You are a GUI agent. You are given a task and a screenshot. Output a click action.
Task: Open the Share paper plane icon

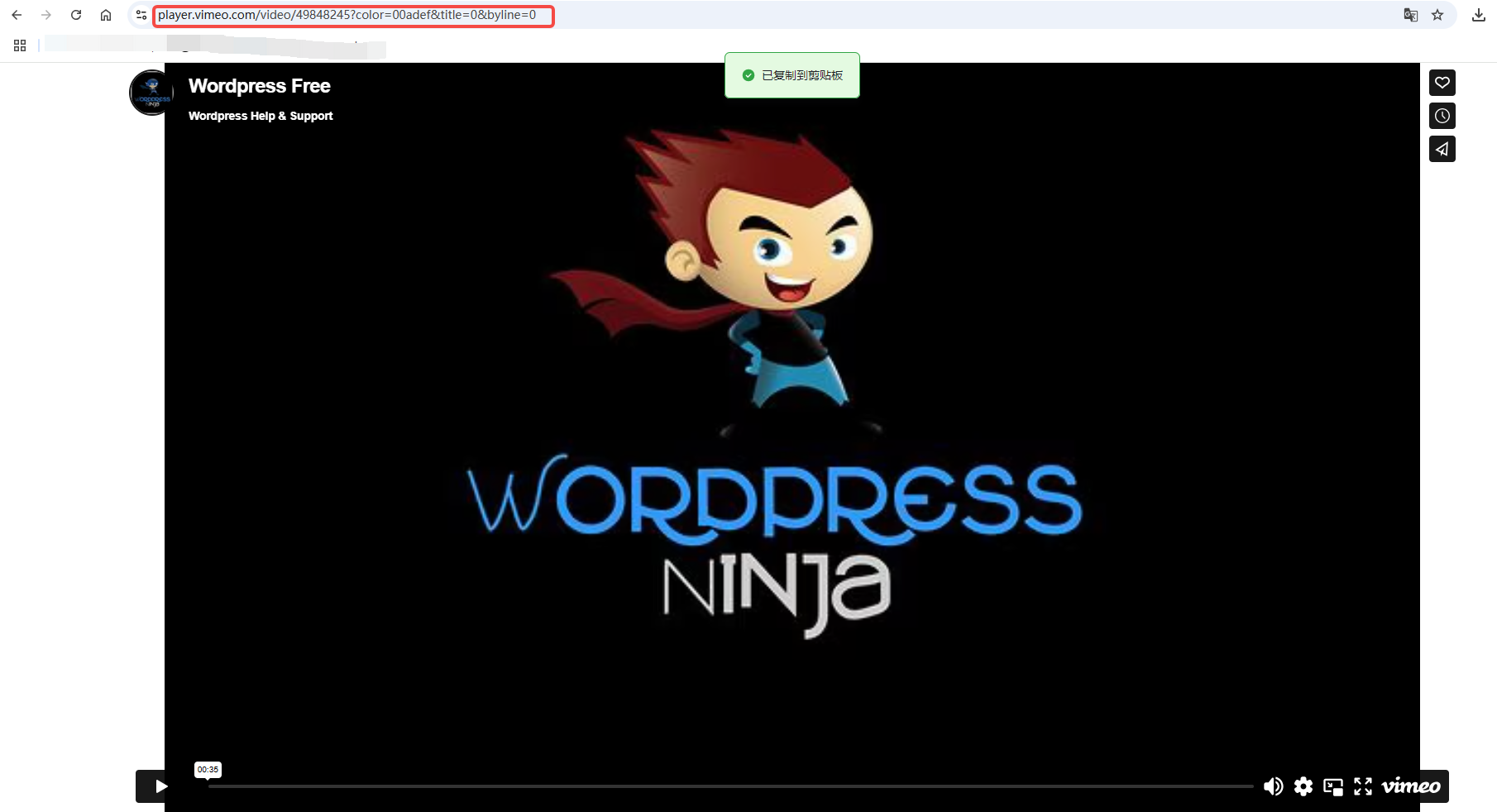(x=1442, y=149)
